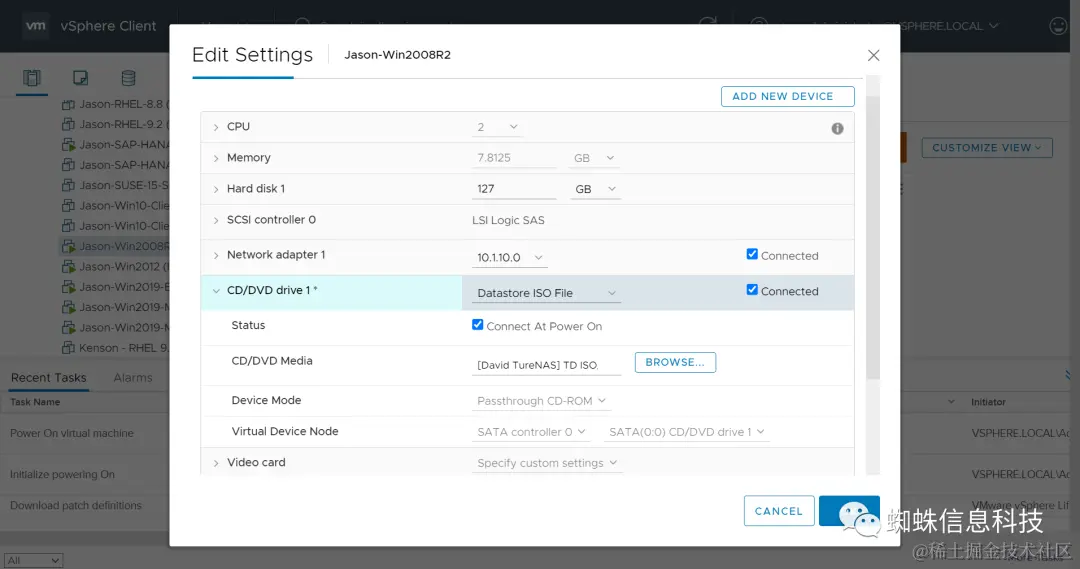The image size is (1080, 569).
Task: Click the CPU info icon
Action: pos(837,128)
